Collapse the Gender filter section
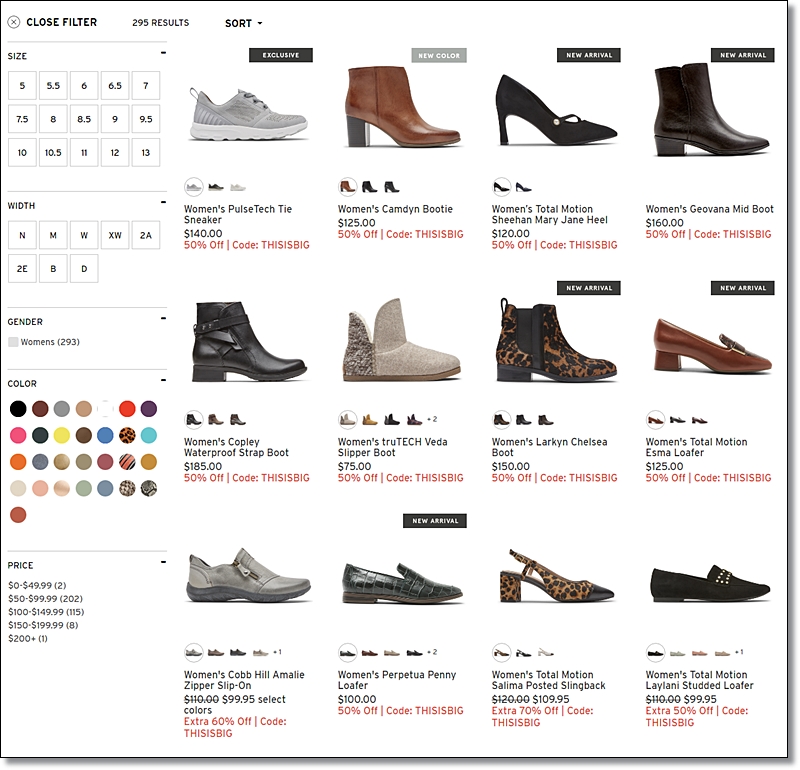 click(163, 318)
